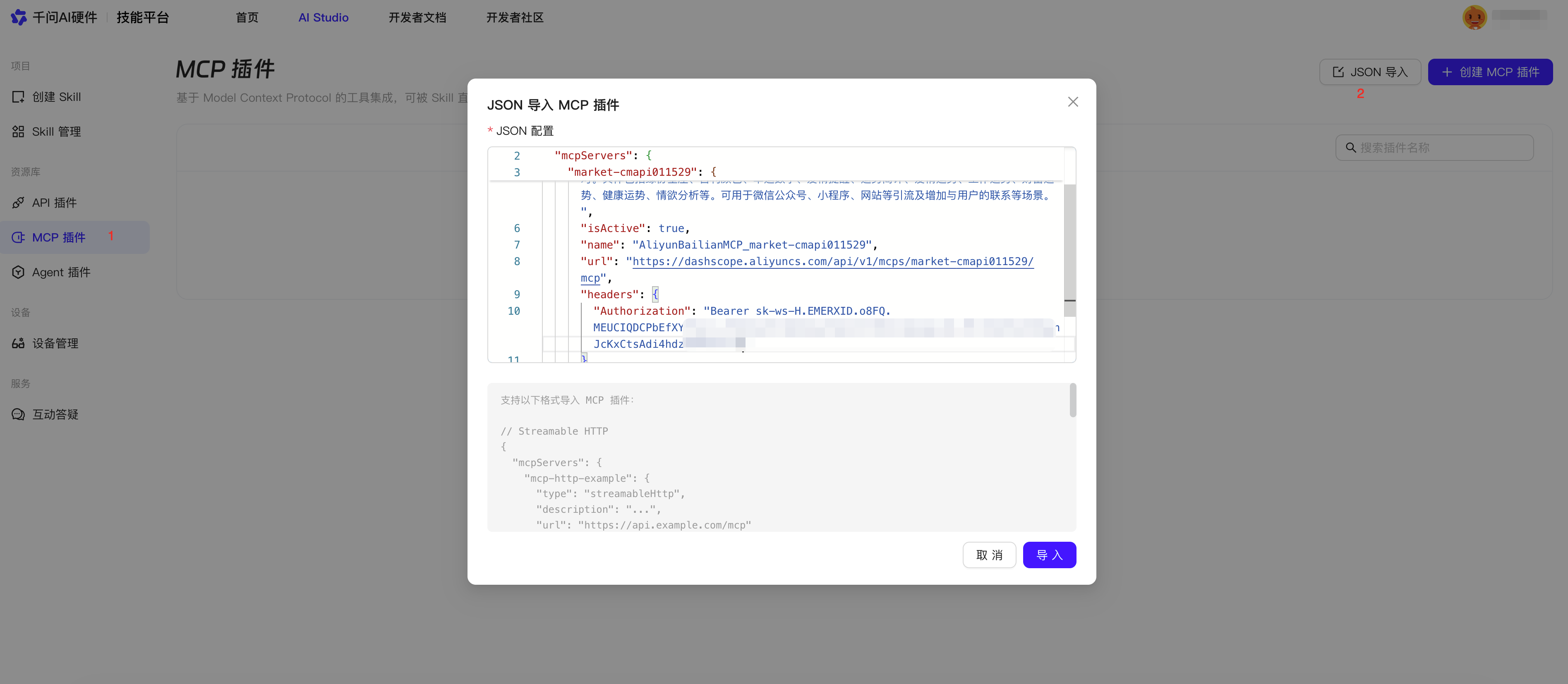1568x684 pixels.
Task: Open API 插件 in the sidebar
Action: (x=75, y=203)
